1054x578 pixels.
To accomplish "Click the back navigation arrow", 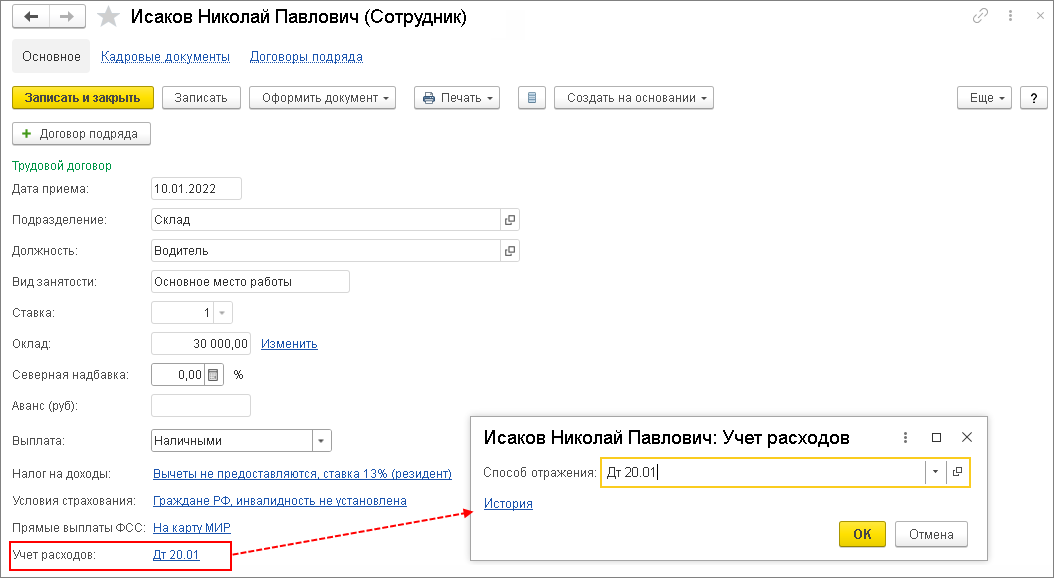I will [32, 17].
